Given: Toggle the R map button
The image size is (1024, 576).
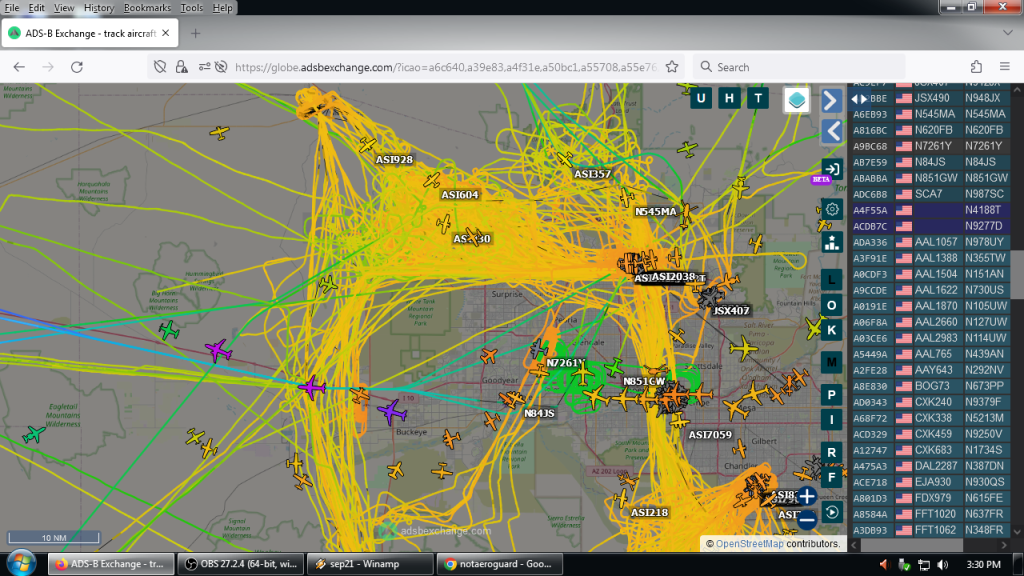Looking at the screenshot, I should click(831, 453).
